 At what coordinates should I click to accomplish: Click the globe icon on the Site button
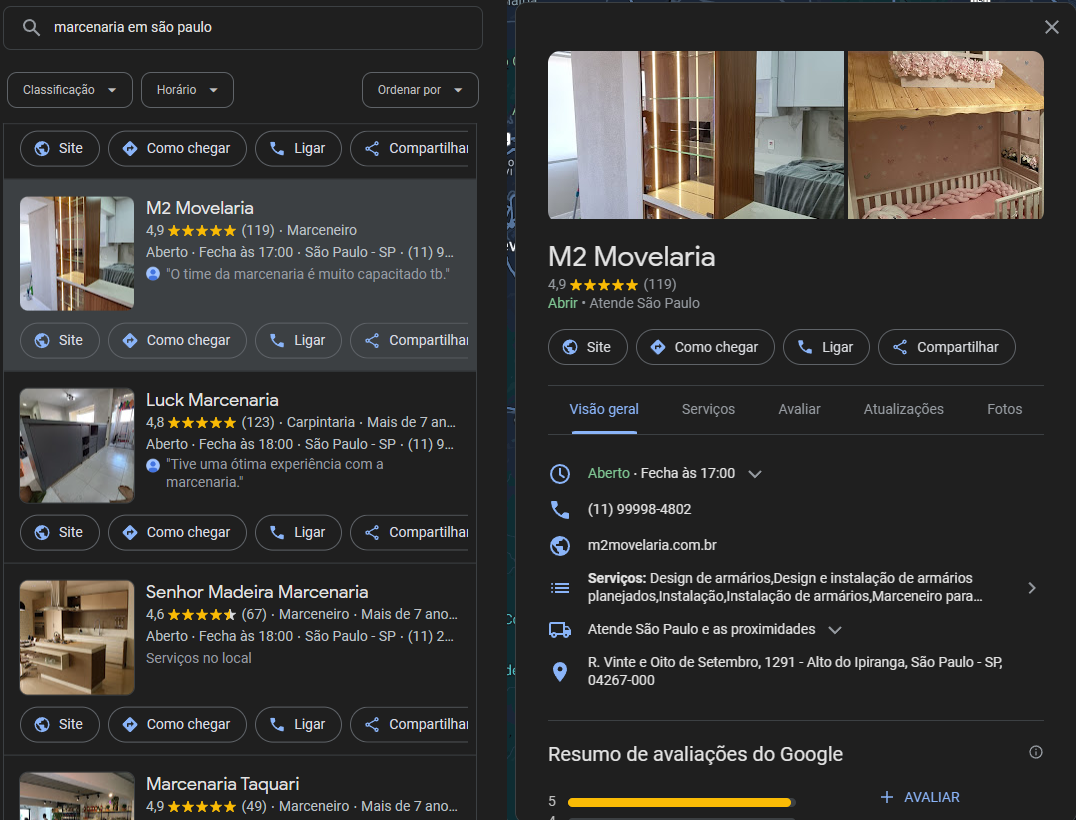coord(566,347)
